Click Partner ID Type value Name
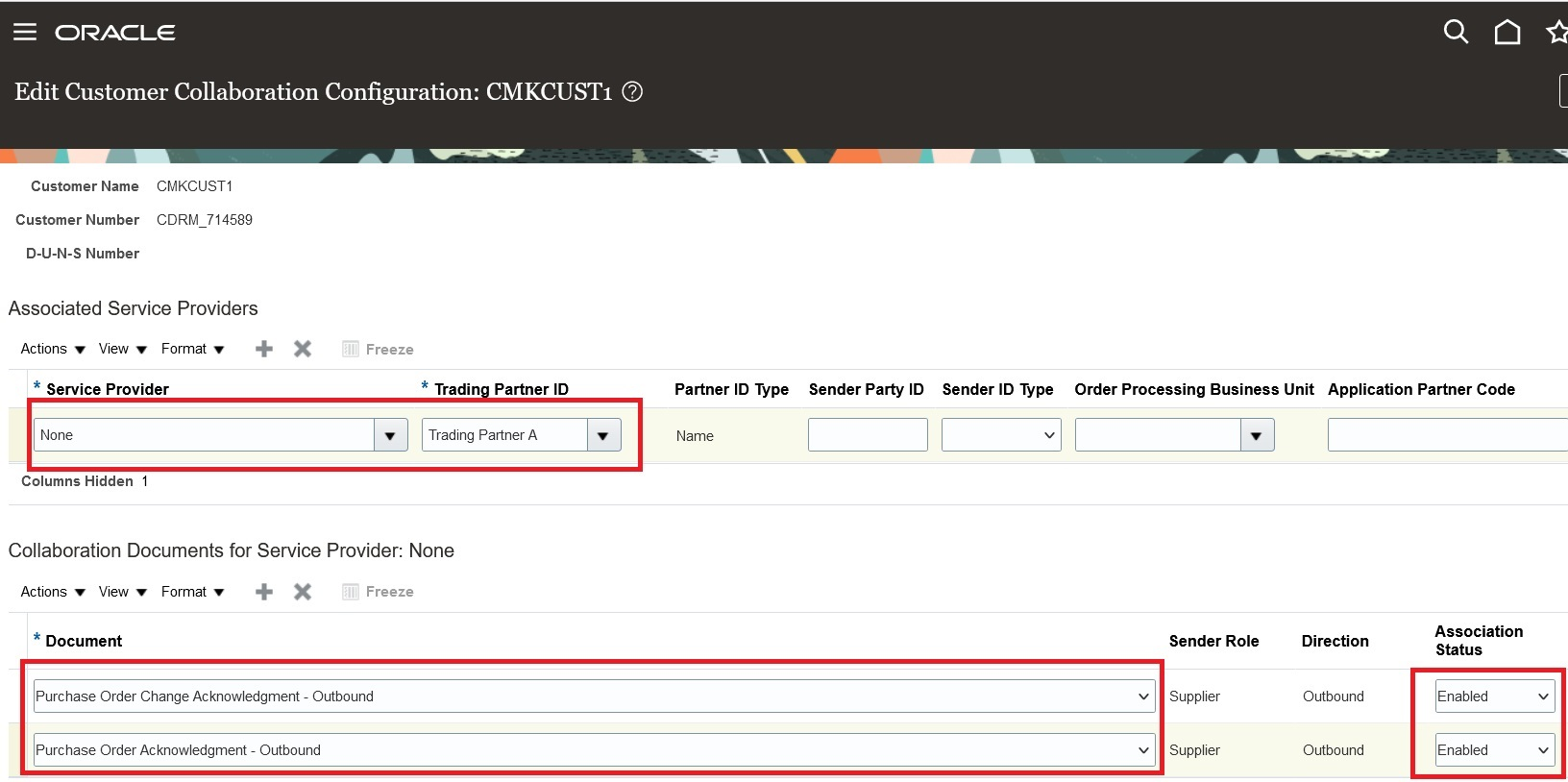1568x782 pixels. [695, 436]
